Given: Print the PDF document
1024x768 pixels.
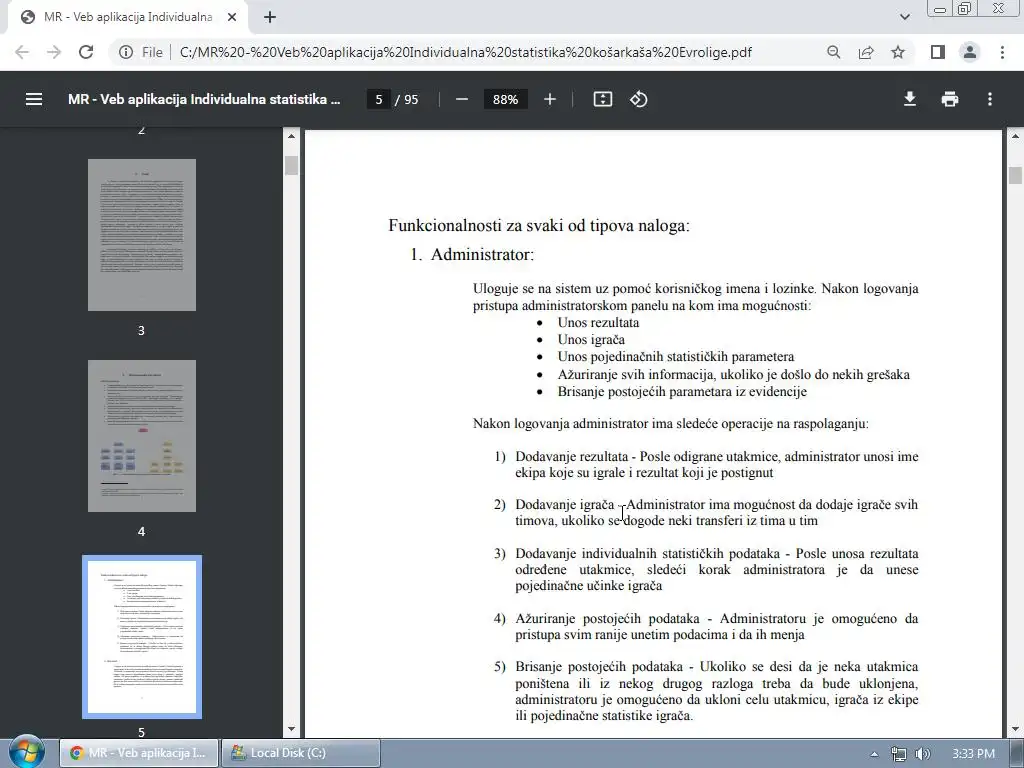Looking at the screenshot, I should (x=950, y=99).
